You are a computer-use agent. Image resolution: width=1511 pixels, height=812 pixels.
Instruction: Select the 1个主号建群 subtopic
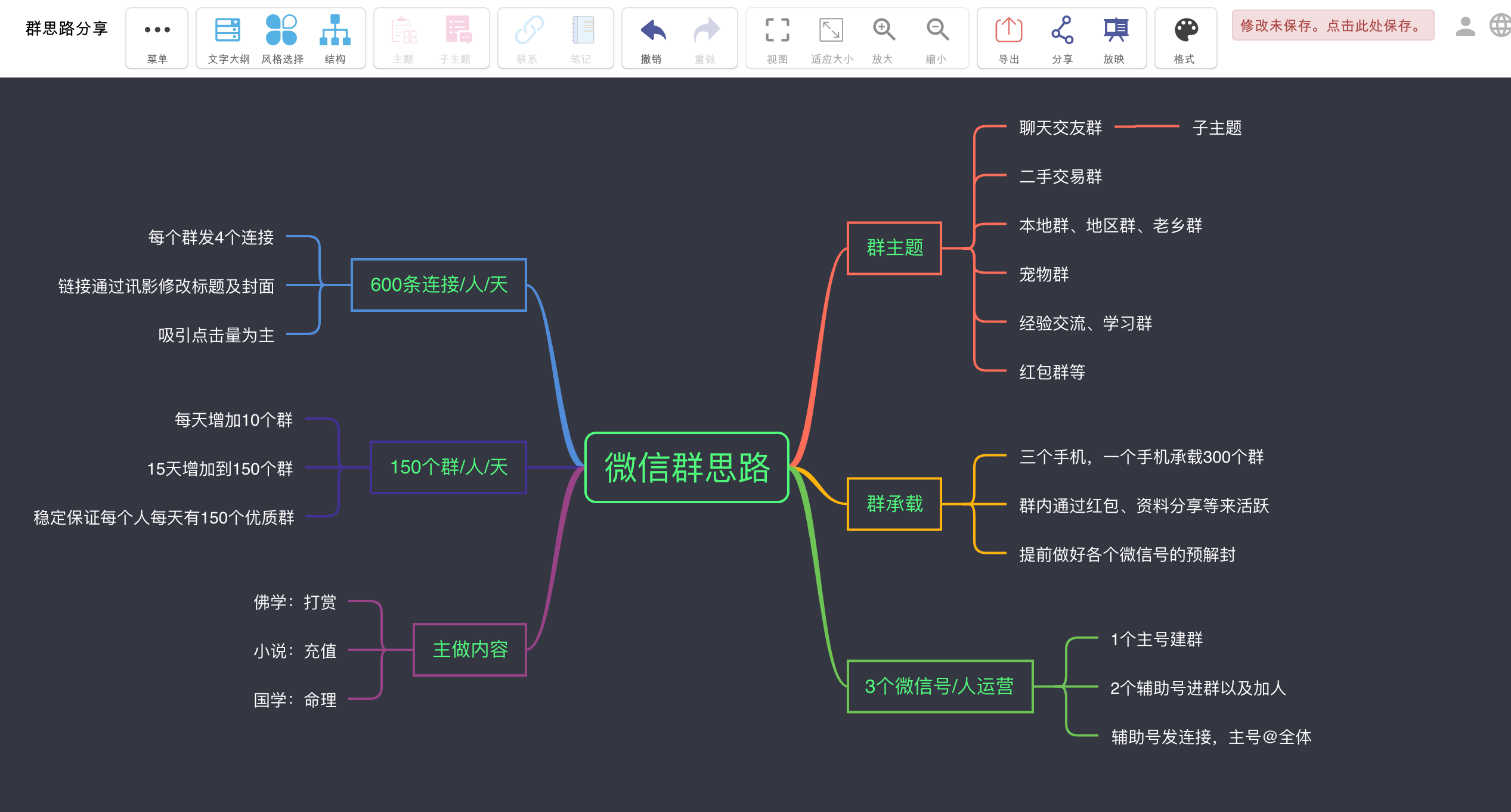click(1156, 639)
